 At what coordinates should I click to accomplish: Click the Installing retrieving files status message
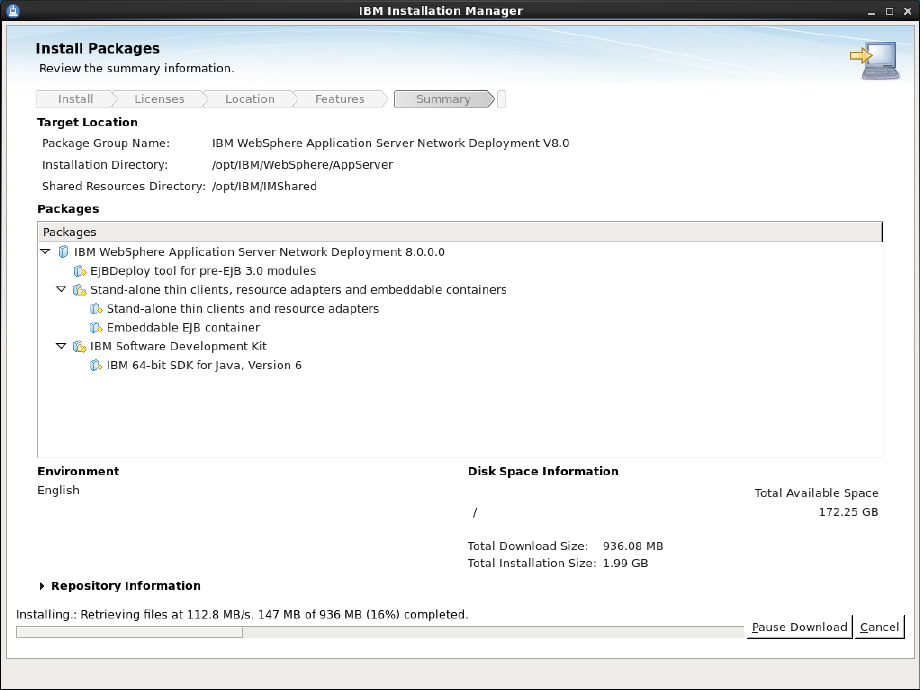click(242, 614)
